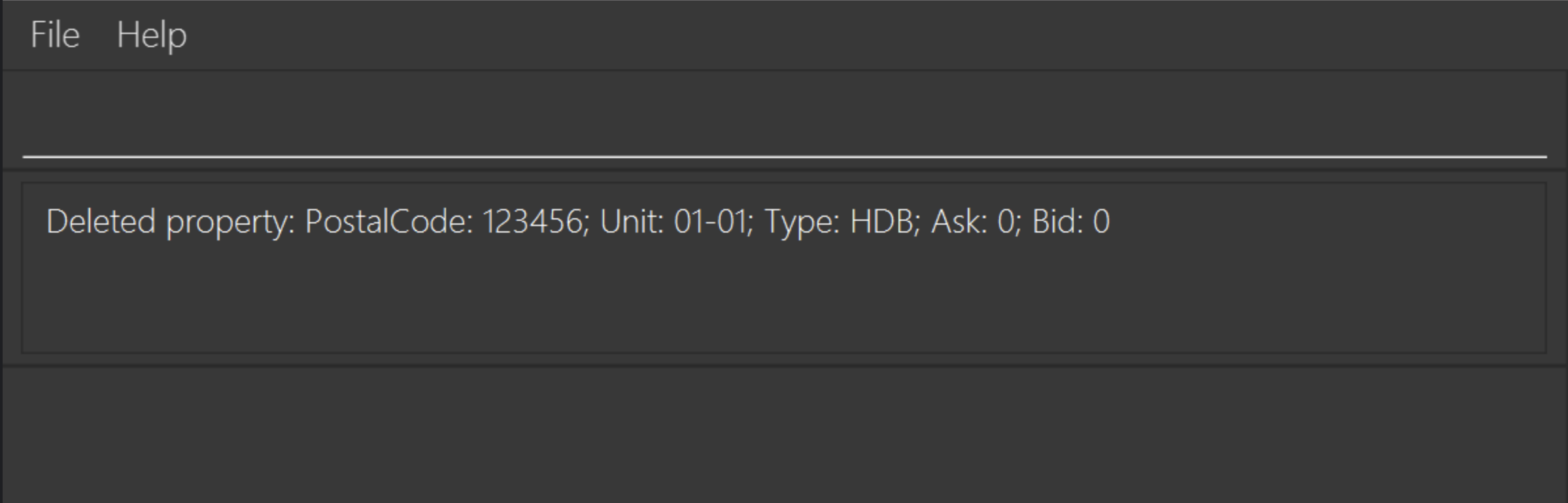Click the blank space under the result message
The height and width of the screenshot is (503, 1568).
coord(784,297)
